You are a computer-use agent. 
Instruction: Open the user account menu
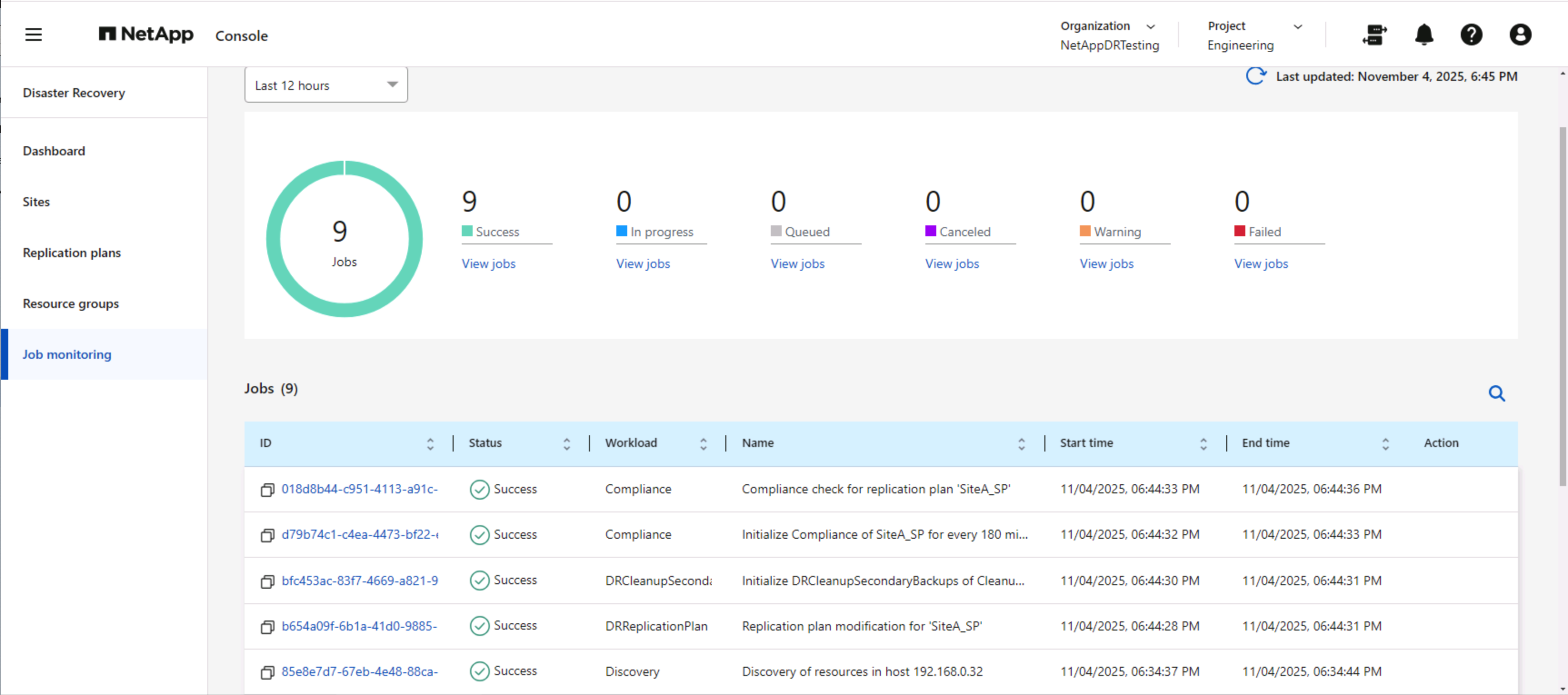[x=1520, y=35]
